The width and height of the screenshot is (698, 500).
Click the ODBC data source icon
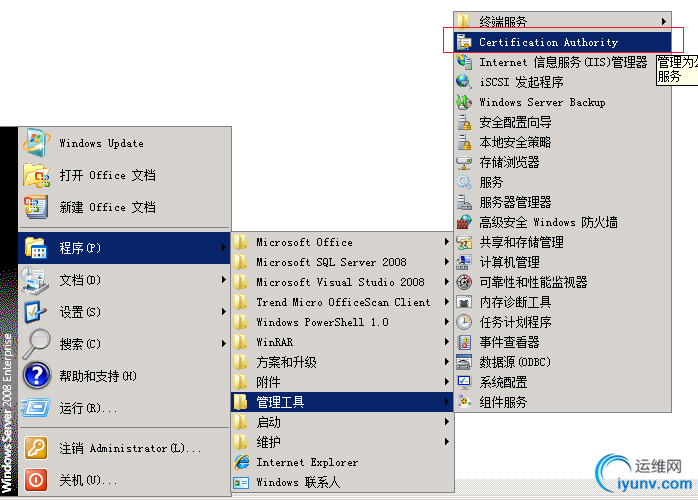tap(464, 362)
